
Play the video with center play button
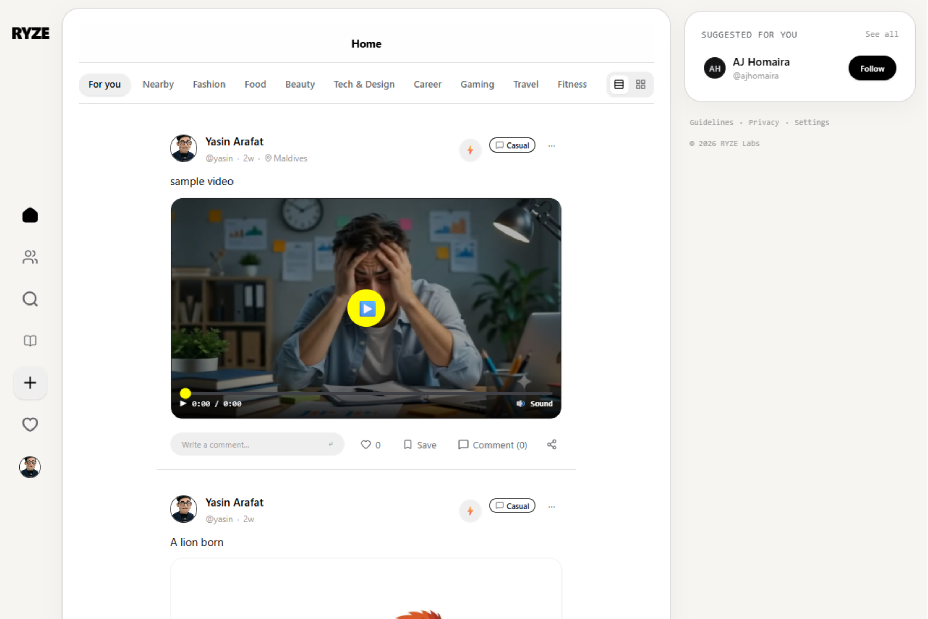pos(366,308)
